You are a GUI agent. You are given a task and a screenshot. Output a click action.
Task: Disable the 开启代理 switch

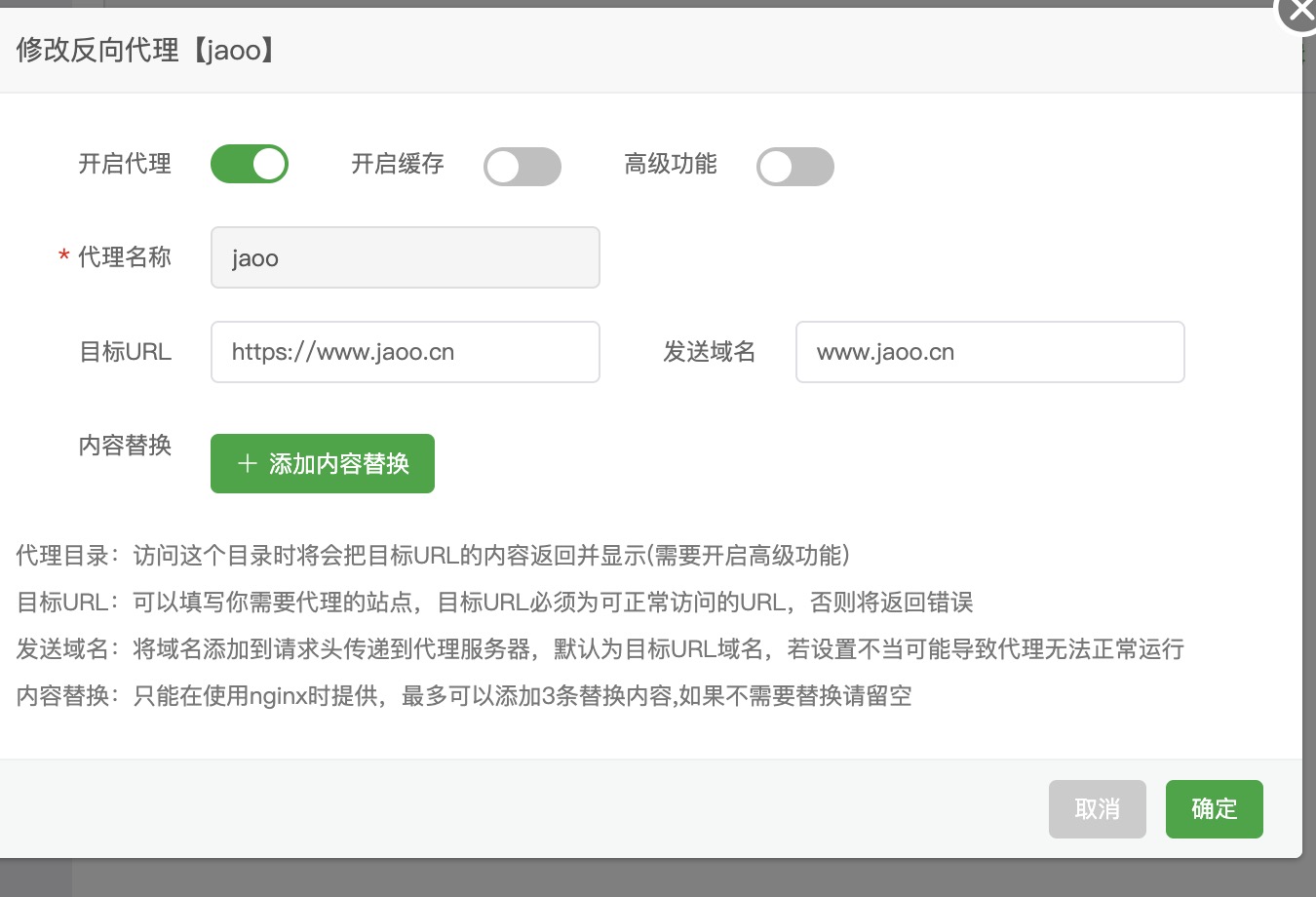tap(250, 164)
